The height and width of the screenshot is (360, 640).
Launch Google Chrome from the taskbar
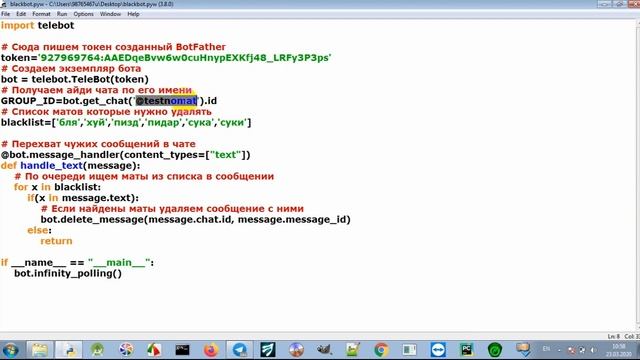(381, 350)
